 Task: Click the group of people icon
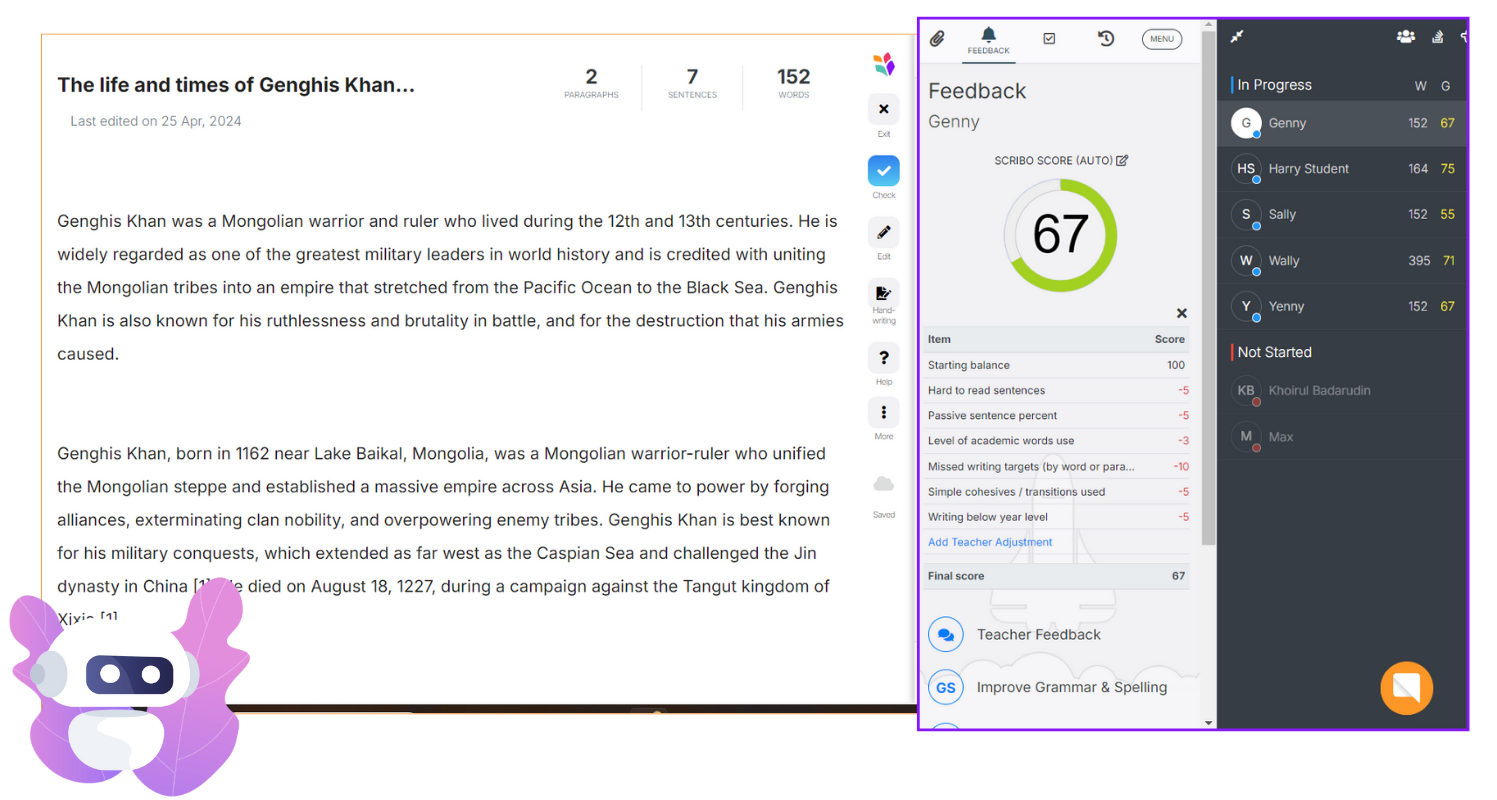coord(1405,37)
